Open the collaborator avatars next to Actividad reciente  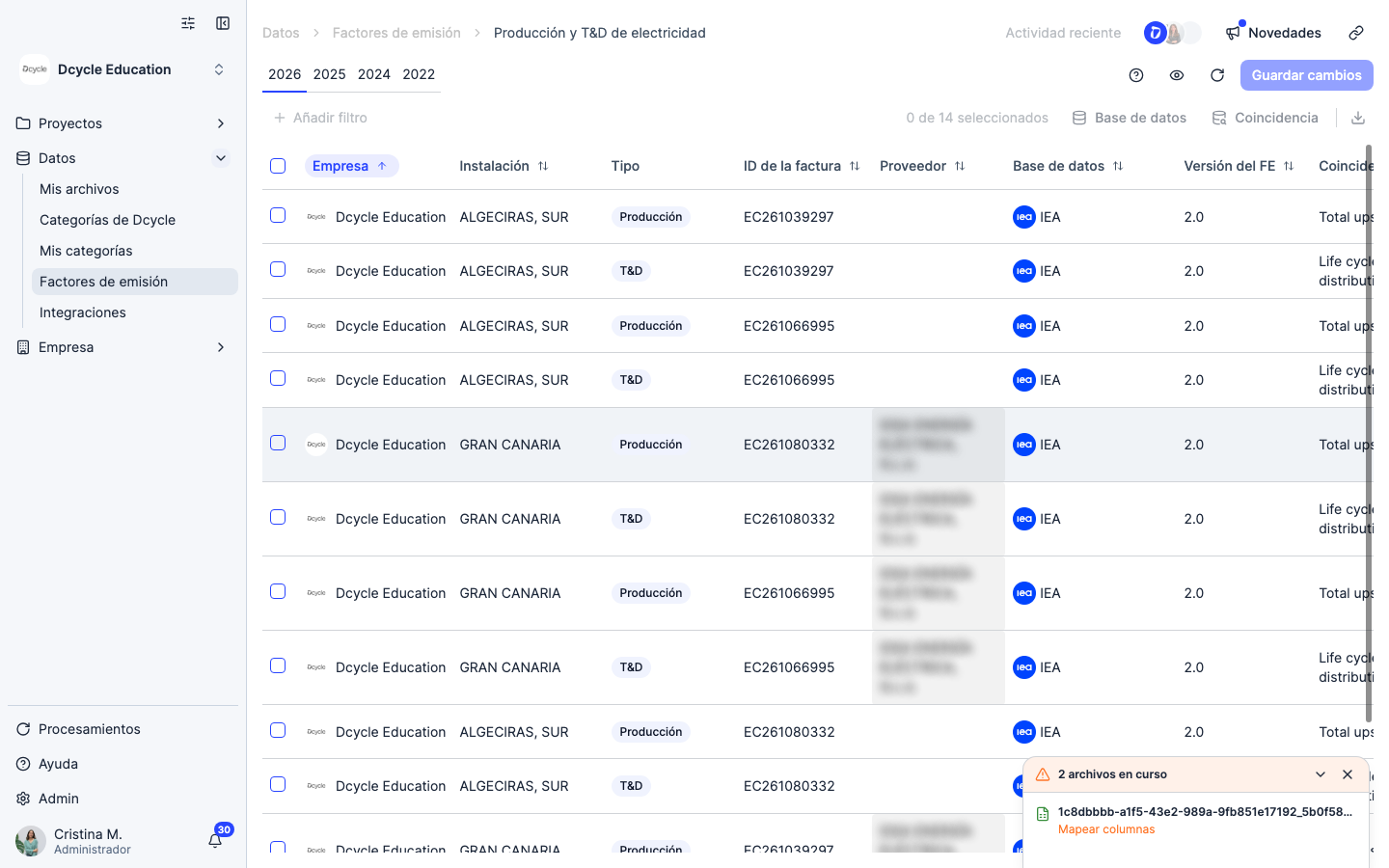click(x=1172, y=33)
